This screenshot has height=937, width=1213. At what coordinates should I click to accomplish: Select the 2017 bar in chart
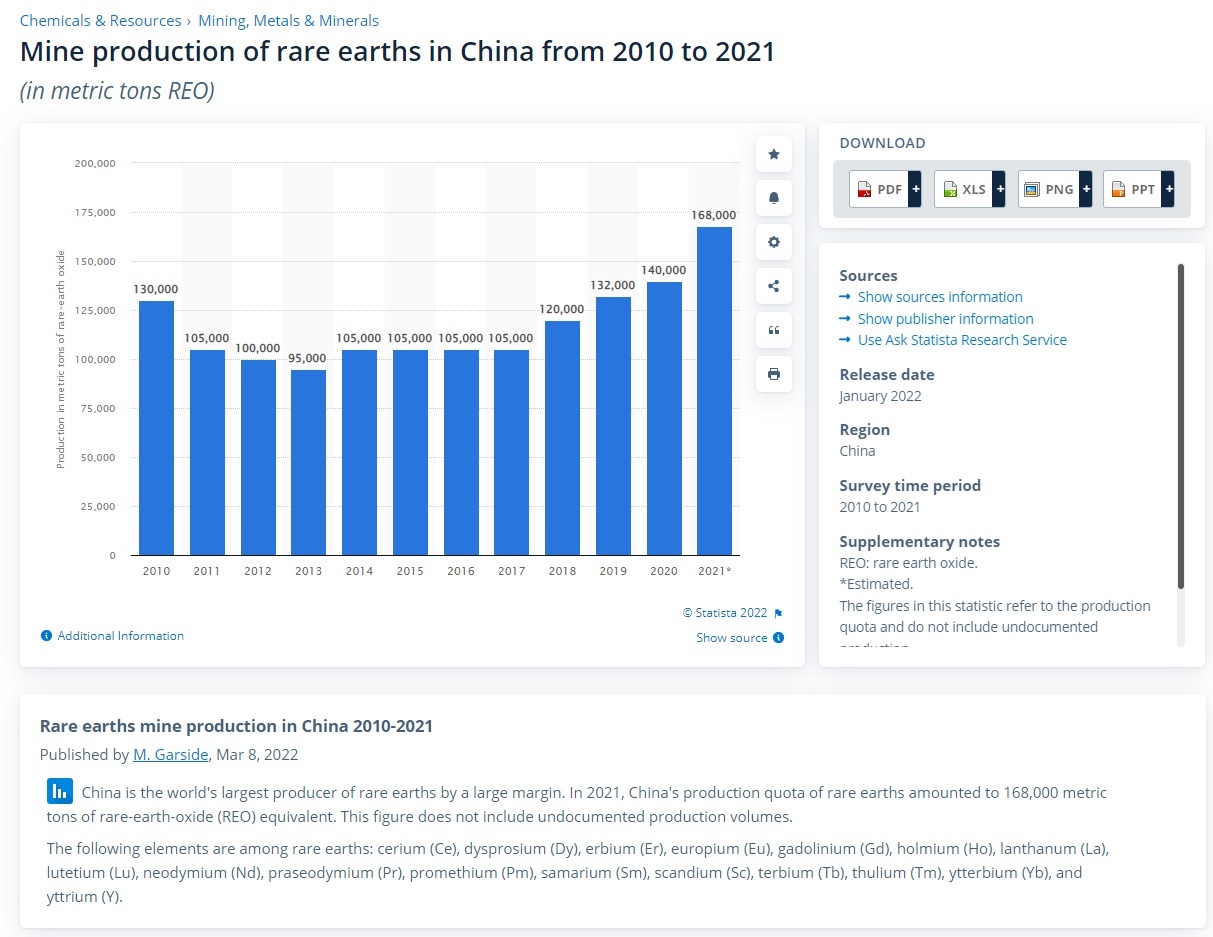coord(512,452)
